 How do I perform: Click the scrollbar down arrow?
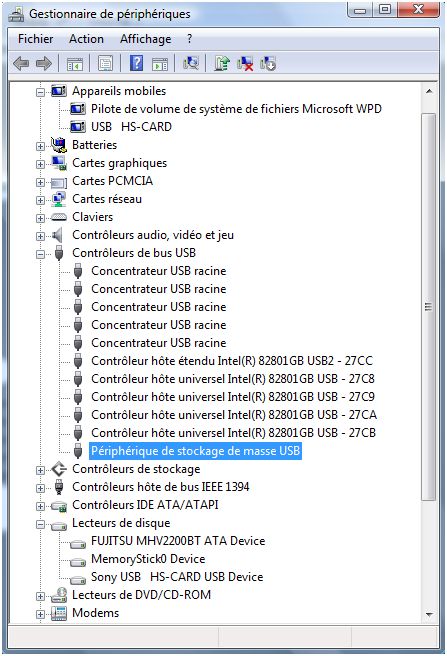click(429, 614)
